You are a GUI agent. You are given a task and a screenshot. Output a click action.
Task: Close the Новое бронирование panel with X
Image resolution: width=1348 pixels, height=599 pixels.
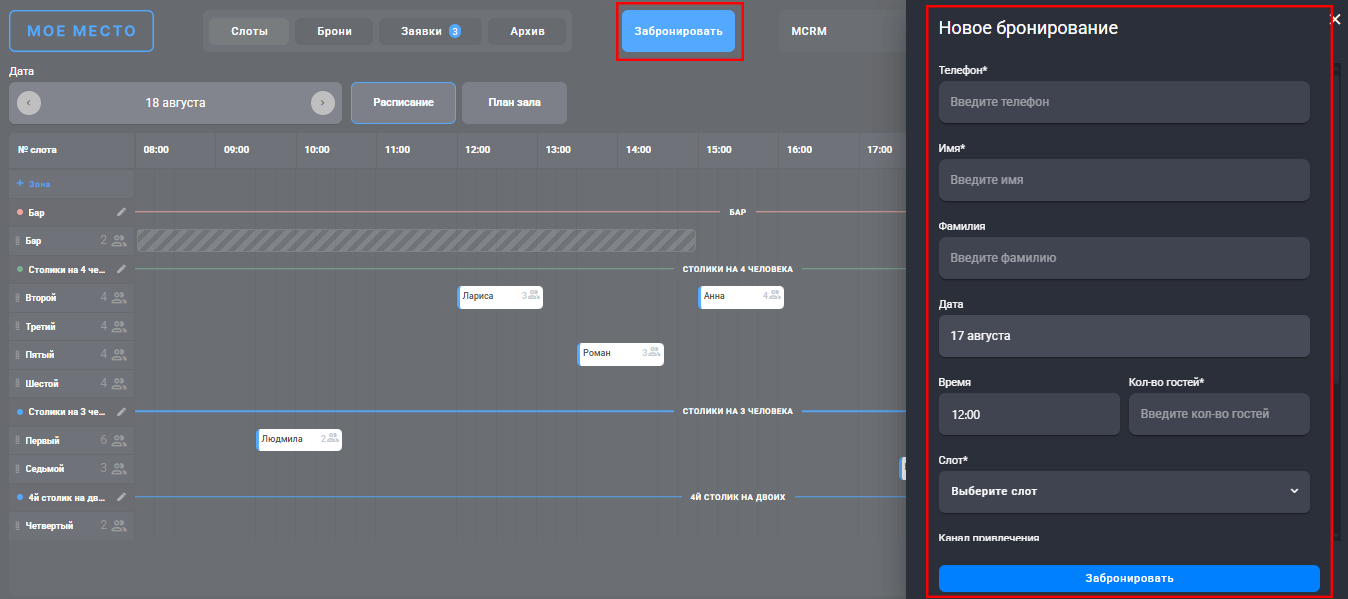(x=1335, y=19)
